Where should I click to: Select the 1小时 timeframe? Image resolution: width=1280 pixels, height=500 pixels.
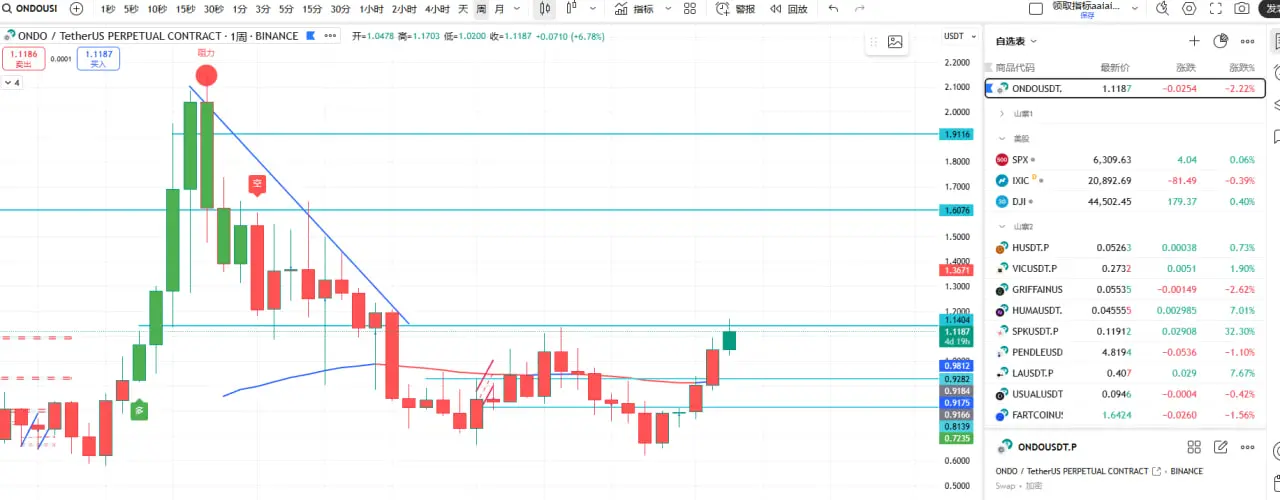pyautogui.click(x=371, y=8)
